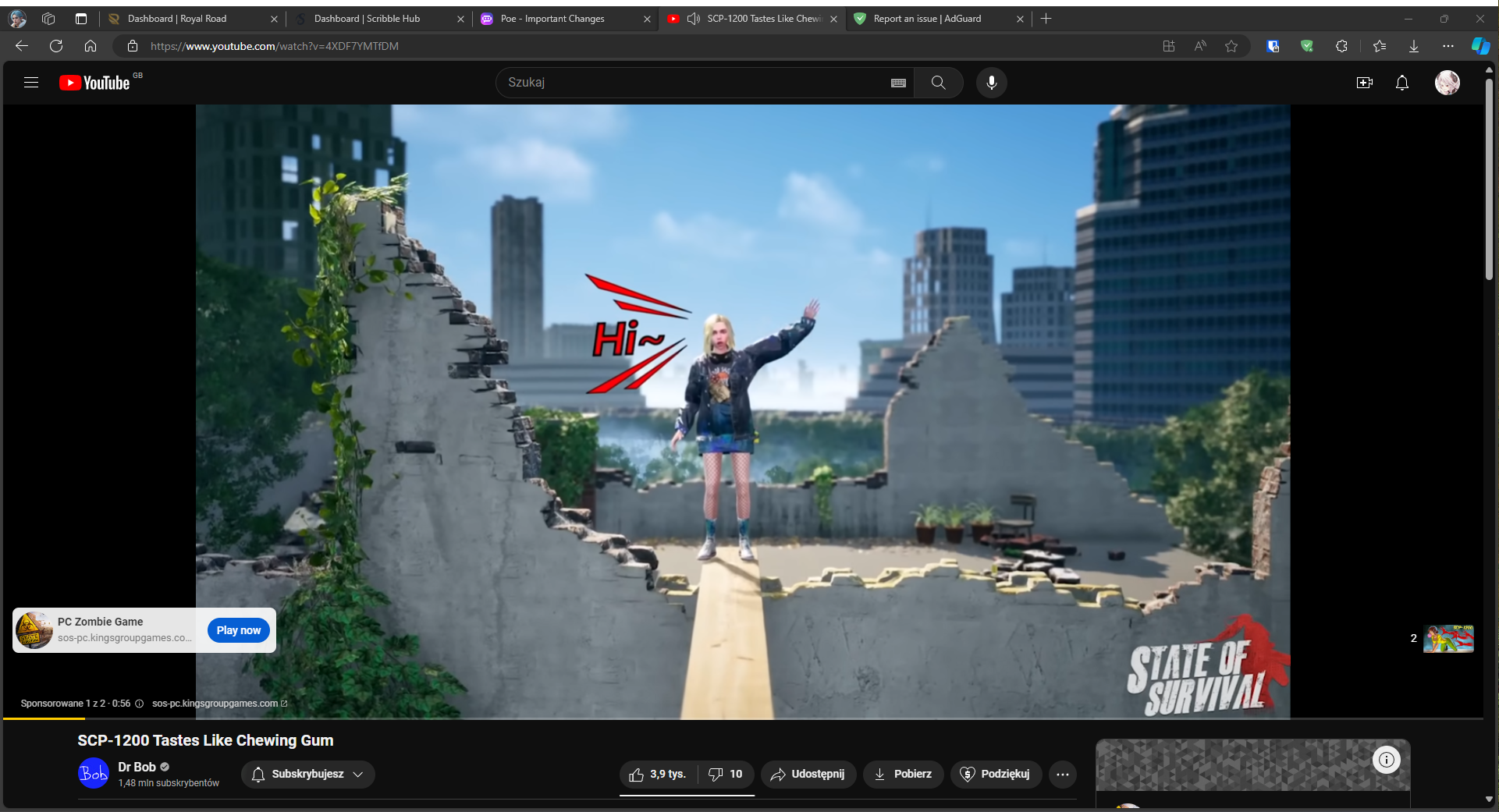Switch to Report an issue AdGuard tab
This screenshot has height=812, width=1499.
(x=927, y=19)
